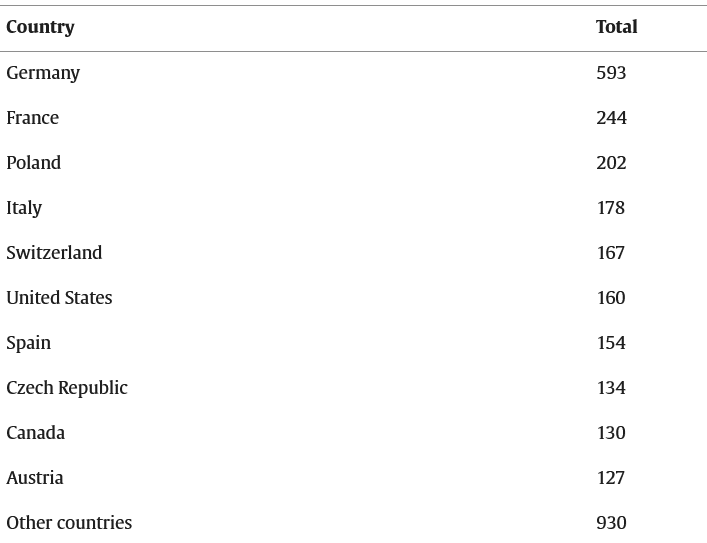Click the United States country cell

(x=59, y=298)
